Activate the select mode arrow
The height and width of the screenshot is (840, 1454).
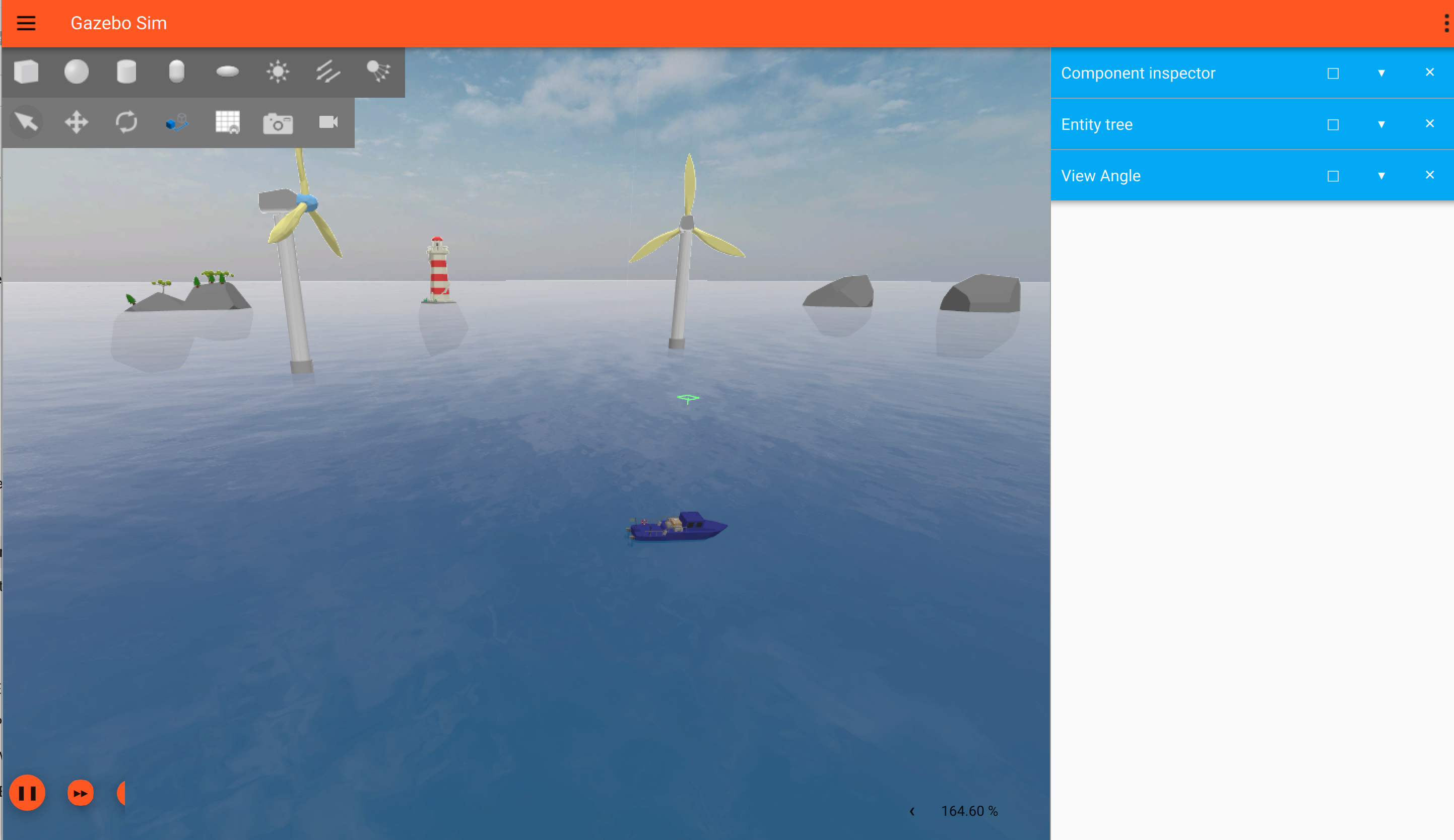(26, 122)
